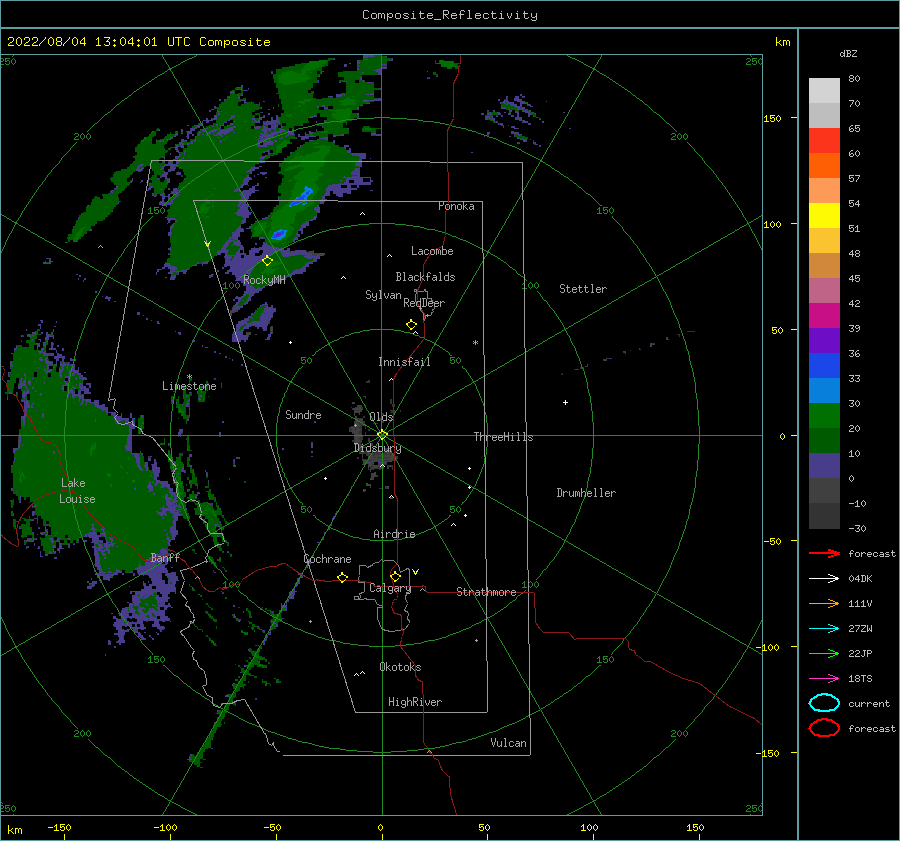Image resolution: width=900 pixels, height=841 pixels.
Task: Click the Limestone label
Action: [x=189, y=386]
